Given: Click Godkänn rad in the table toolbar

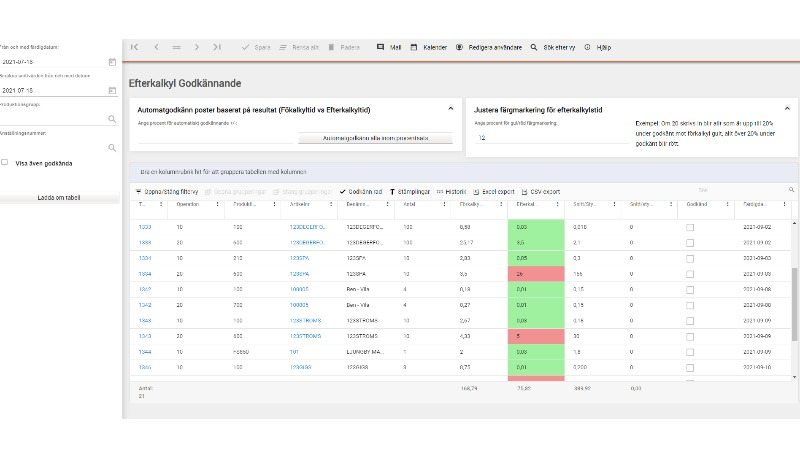Looking at the screenshot, I should [361, 192].
